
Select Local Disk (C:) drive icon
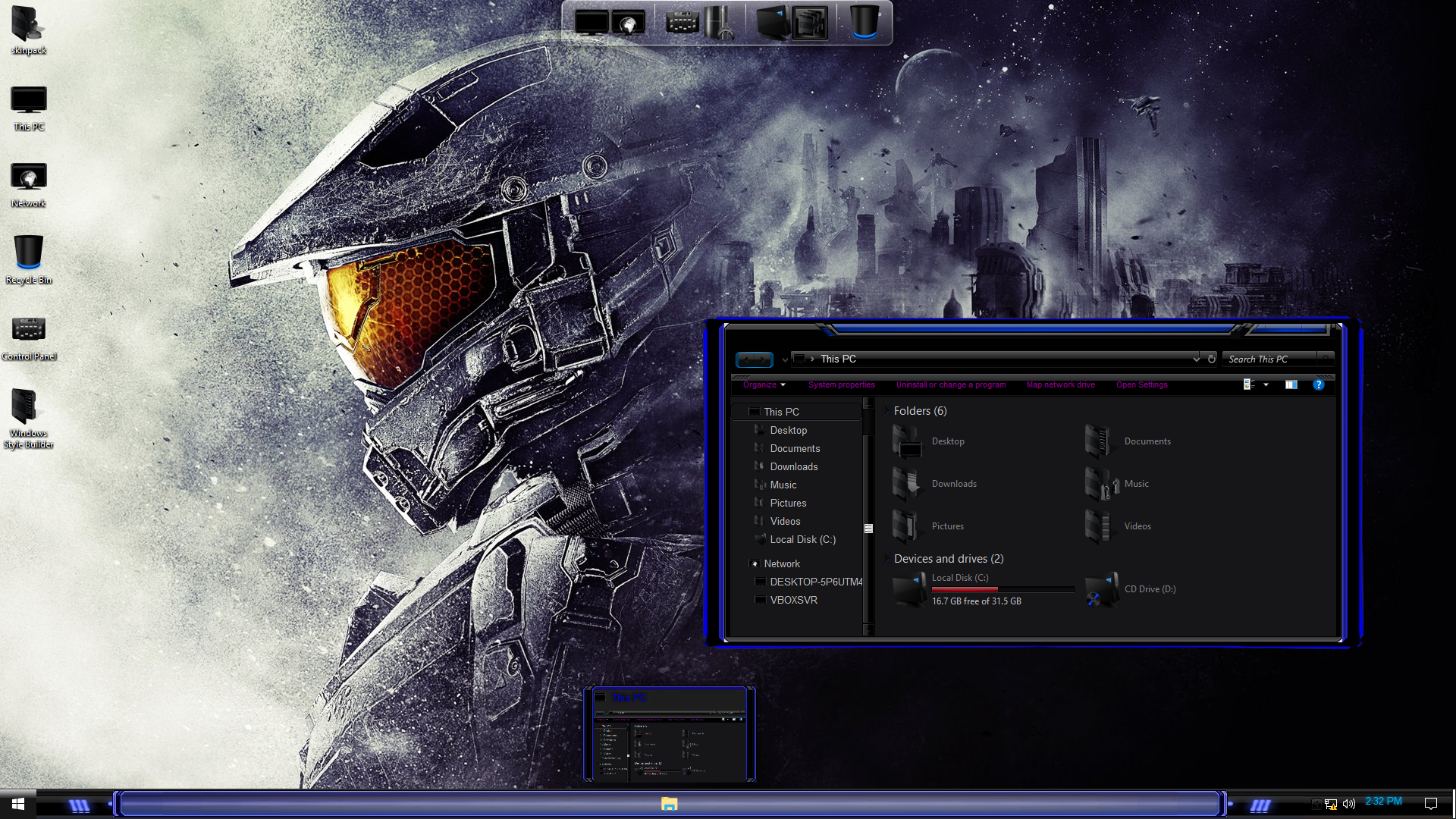pos(909,590)
